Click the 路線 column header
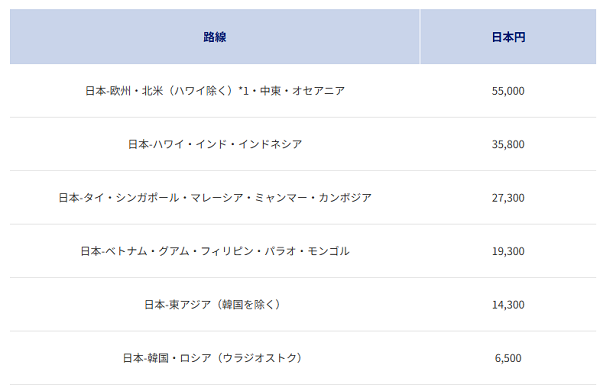 point(214,37)
